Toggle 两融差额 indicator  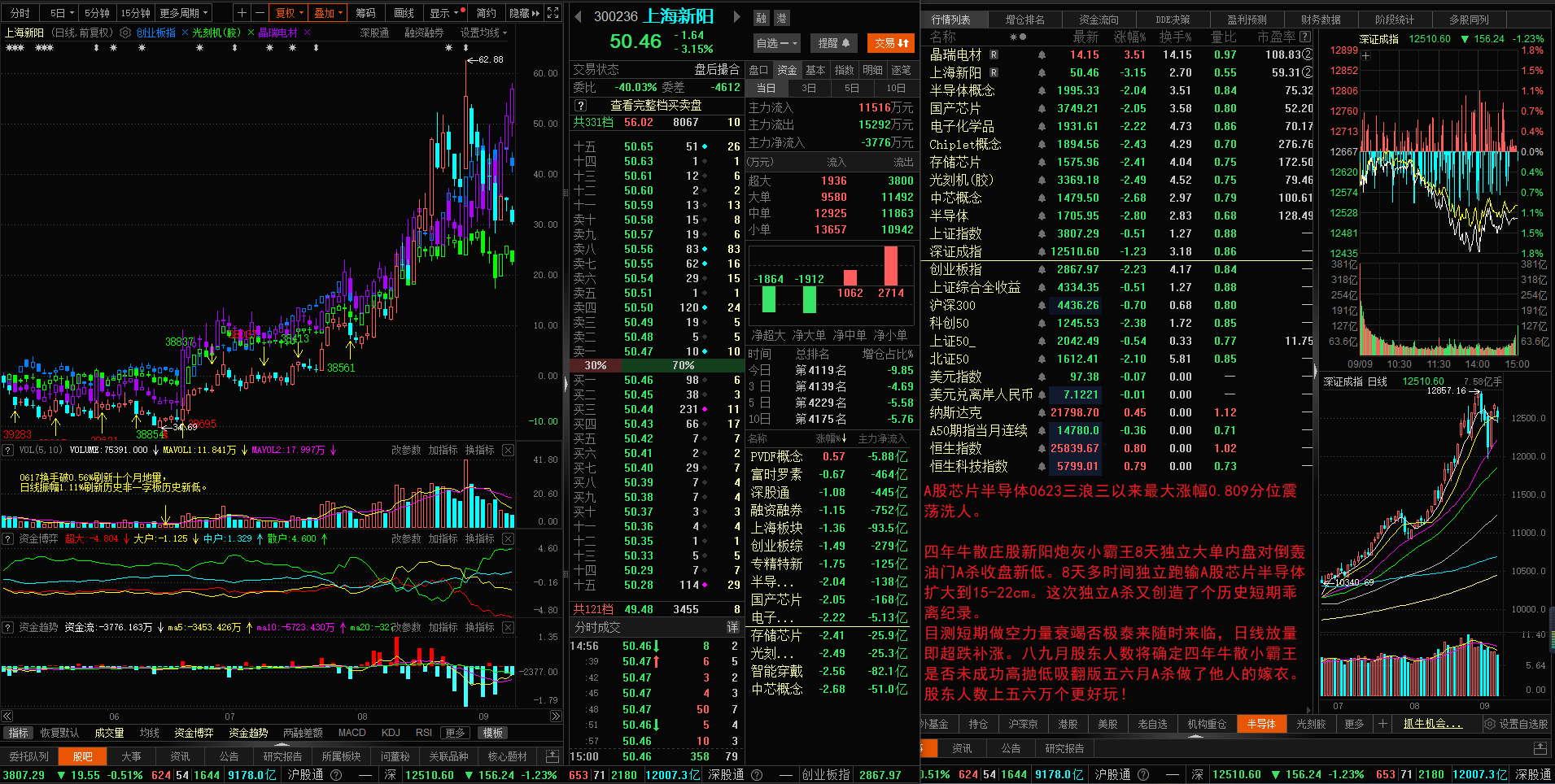303,733
